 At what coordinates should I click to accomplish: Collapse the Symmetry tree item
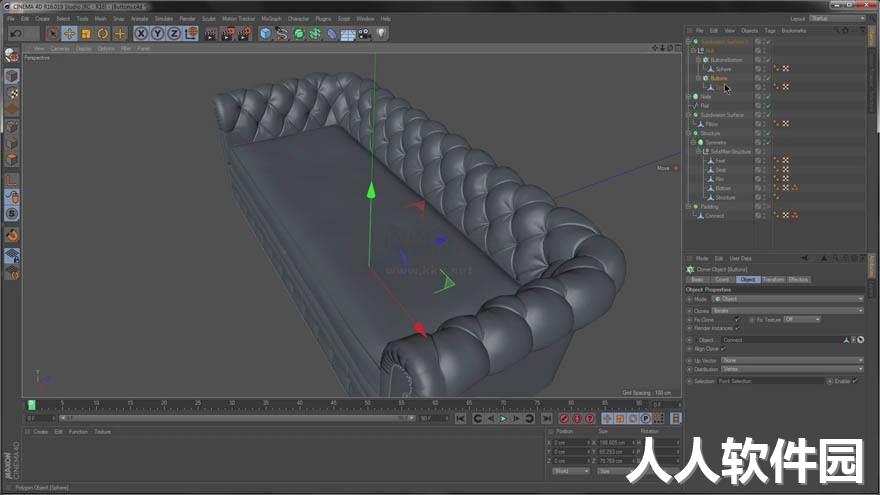[694, 143]
